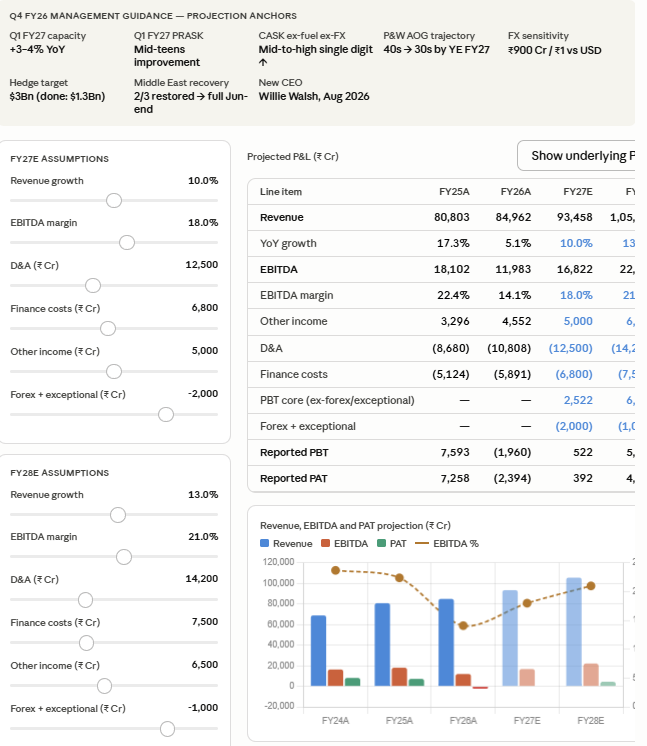Toggle Revenue series in chart legend

[286, 543]
